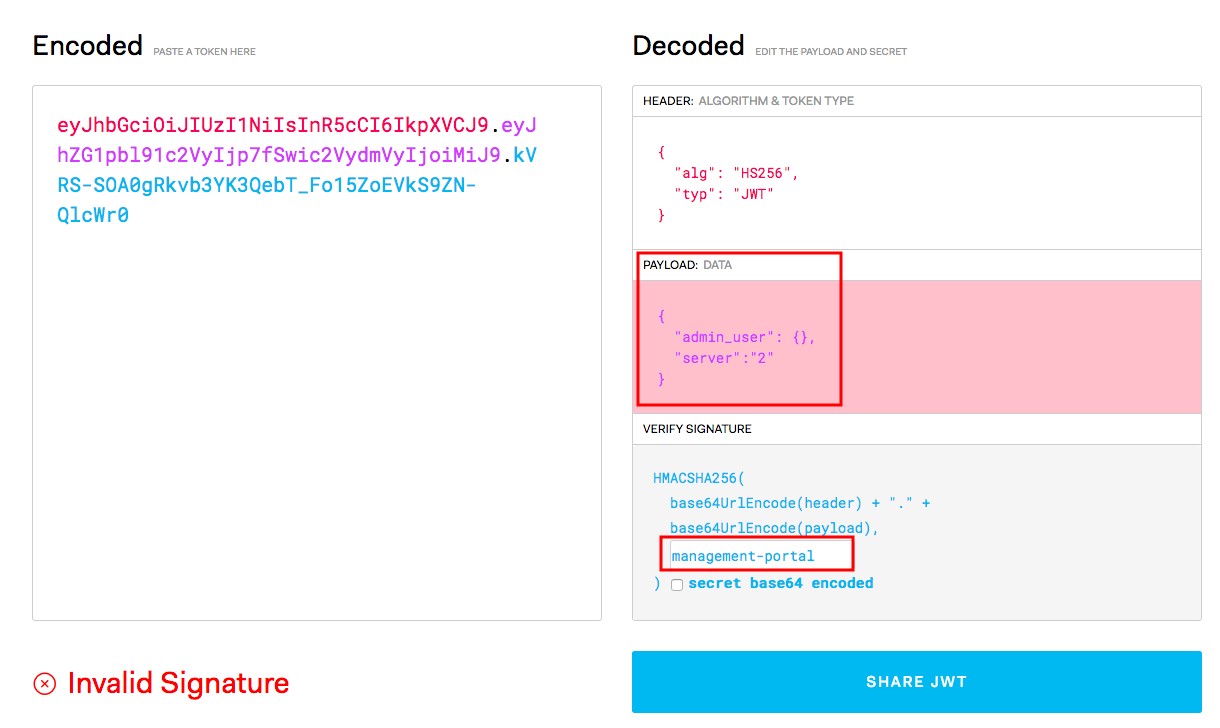
Task: Click the SHARE JWT button
Action: [916, 682]
